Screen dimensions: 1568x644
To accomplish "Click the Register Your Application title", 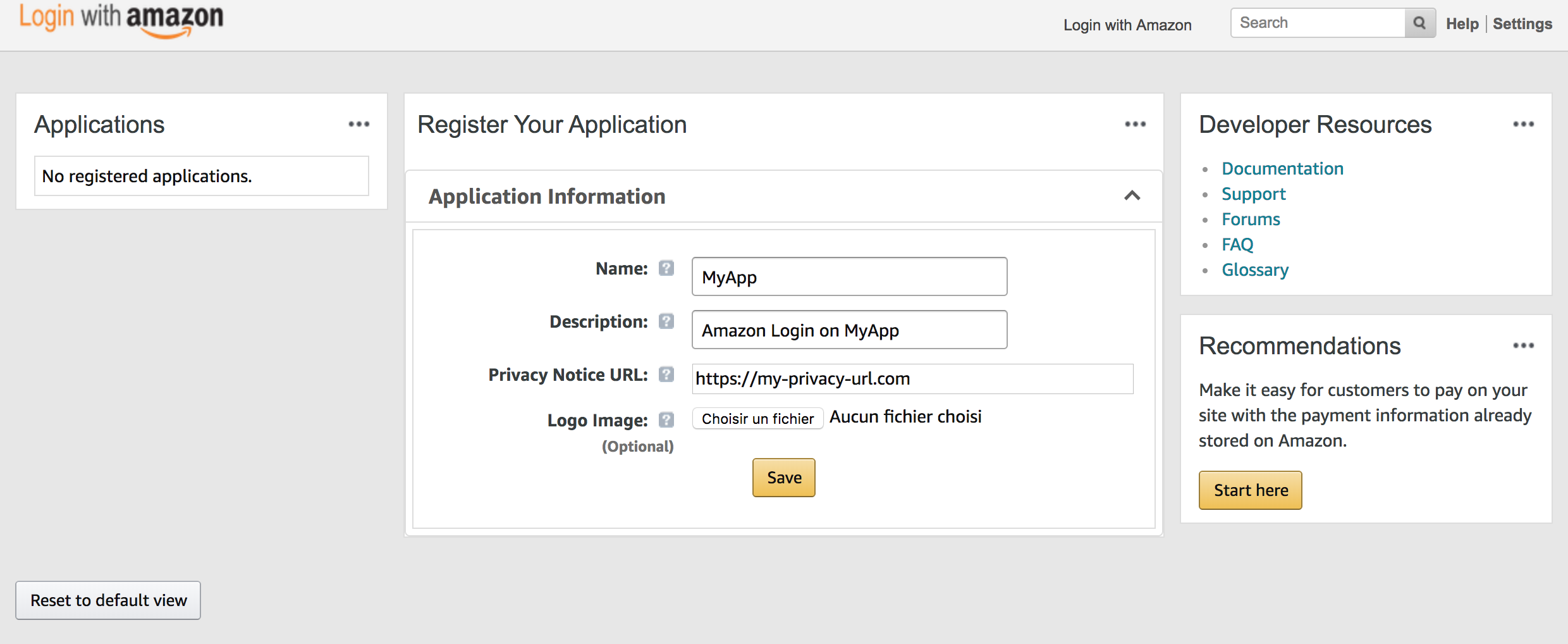I will click(x=552, y=125).
